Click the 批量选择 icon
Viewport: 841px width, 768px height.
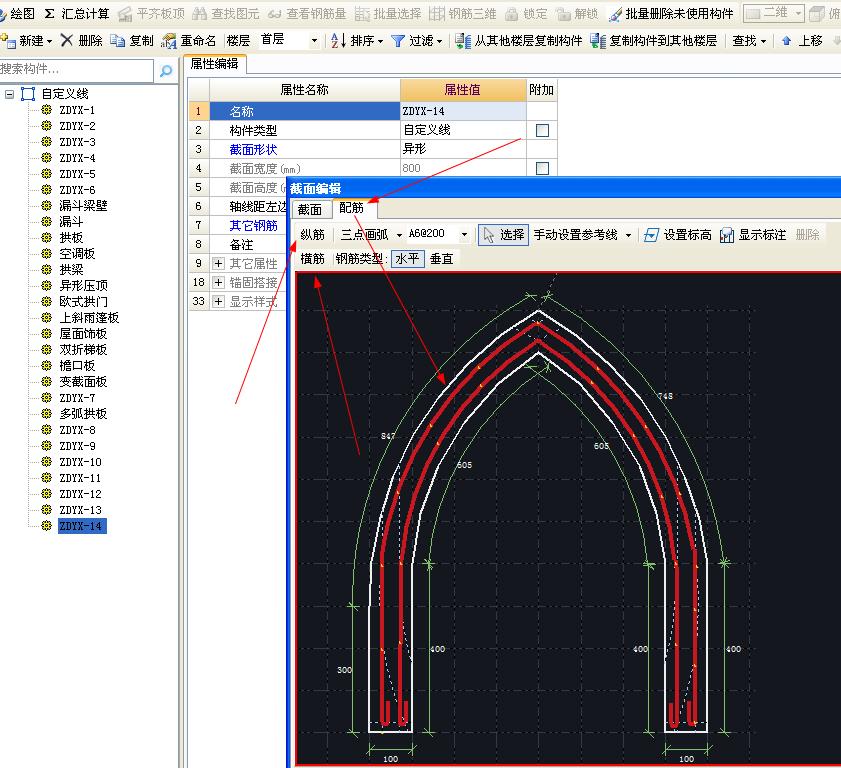coord(362,14)
